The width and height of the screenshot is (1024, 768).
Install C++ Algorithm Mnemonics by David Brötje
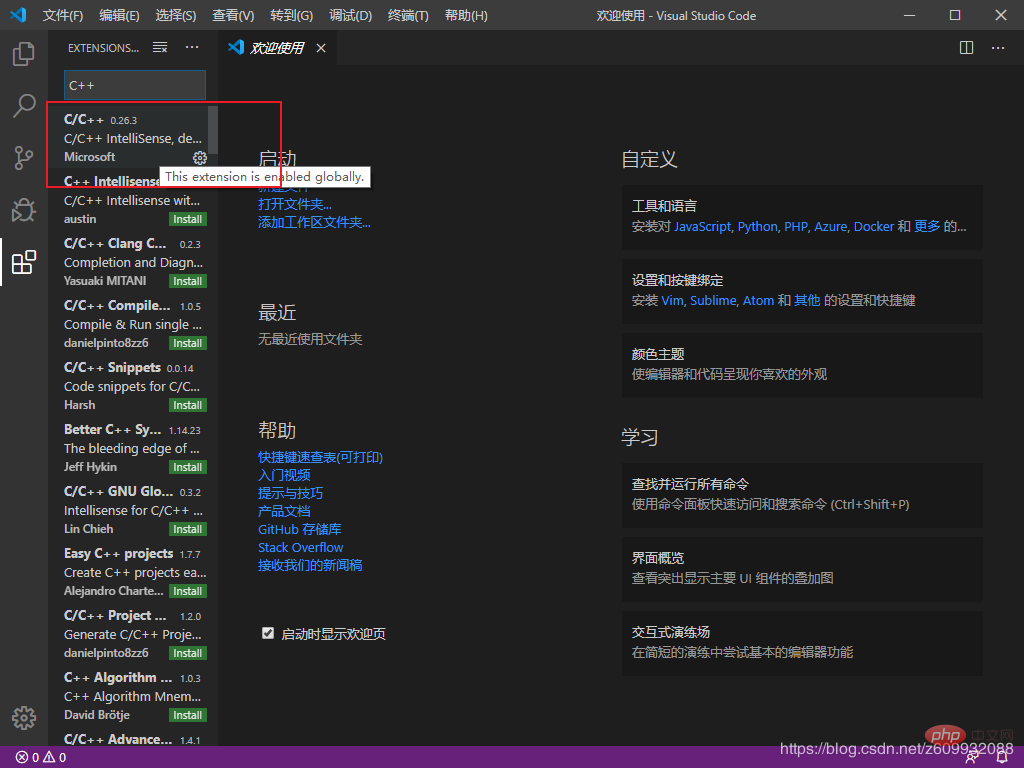click(x=187, y=715)
